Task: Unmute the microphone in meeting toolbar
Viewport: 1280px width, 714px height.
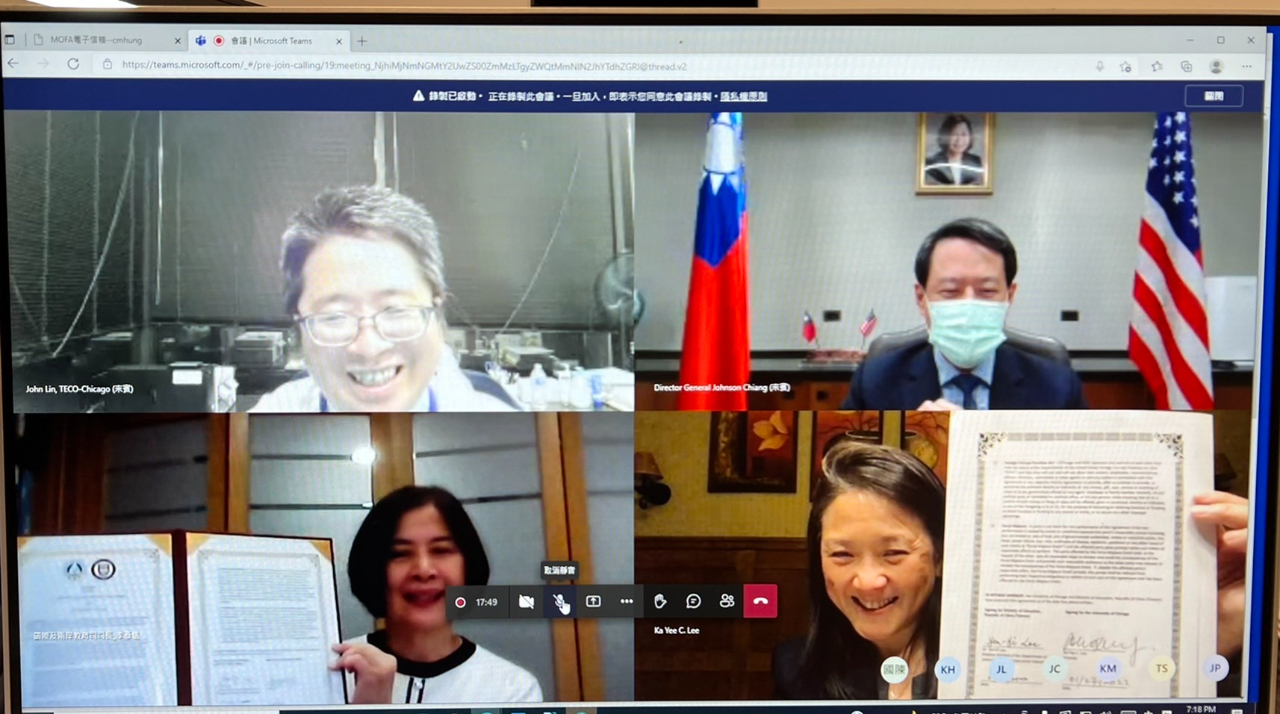Action: (x=560, y=601)
